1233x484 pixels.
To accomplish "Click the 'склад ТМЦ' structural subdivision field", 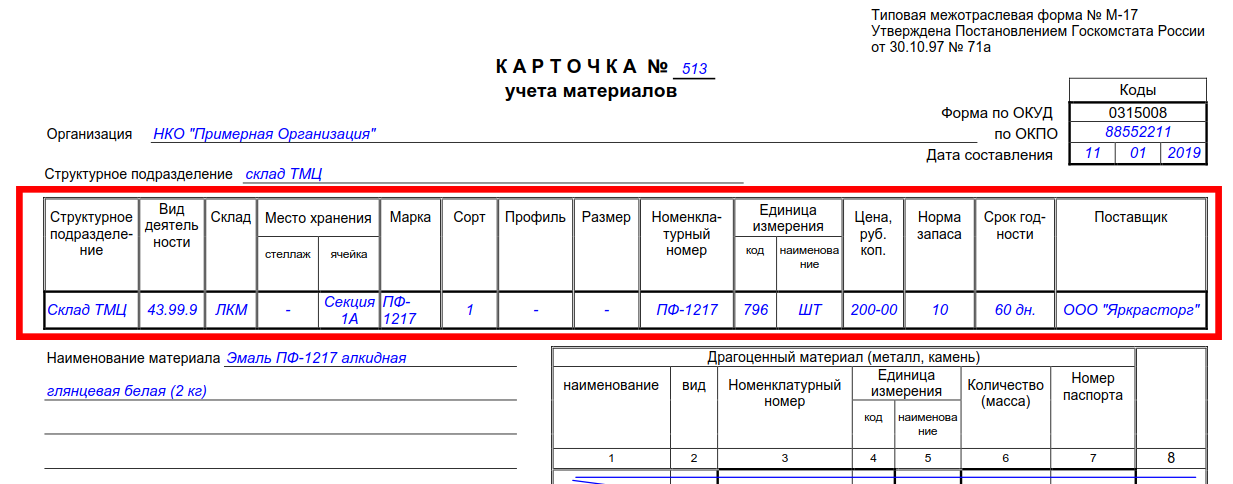I will [x=283, y=174].
